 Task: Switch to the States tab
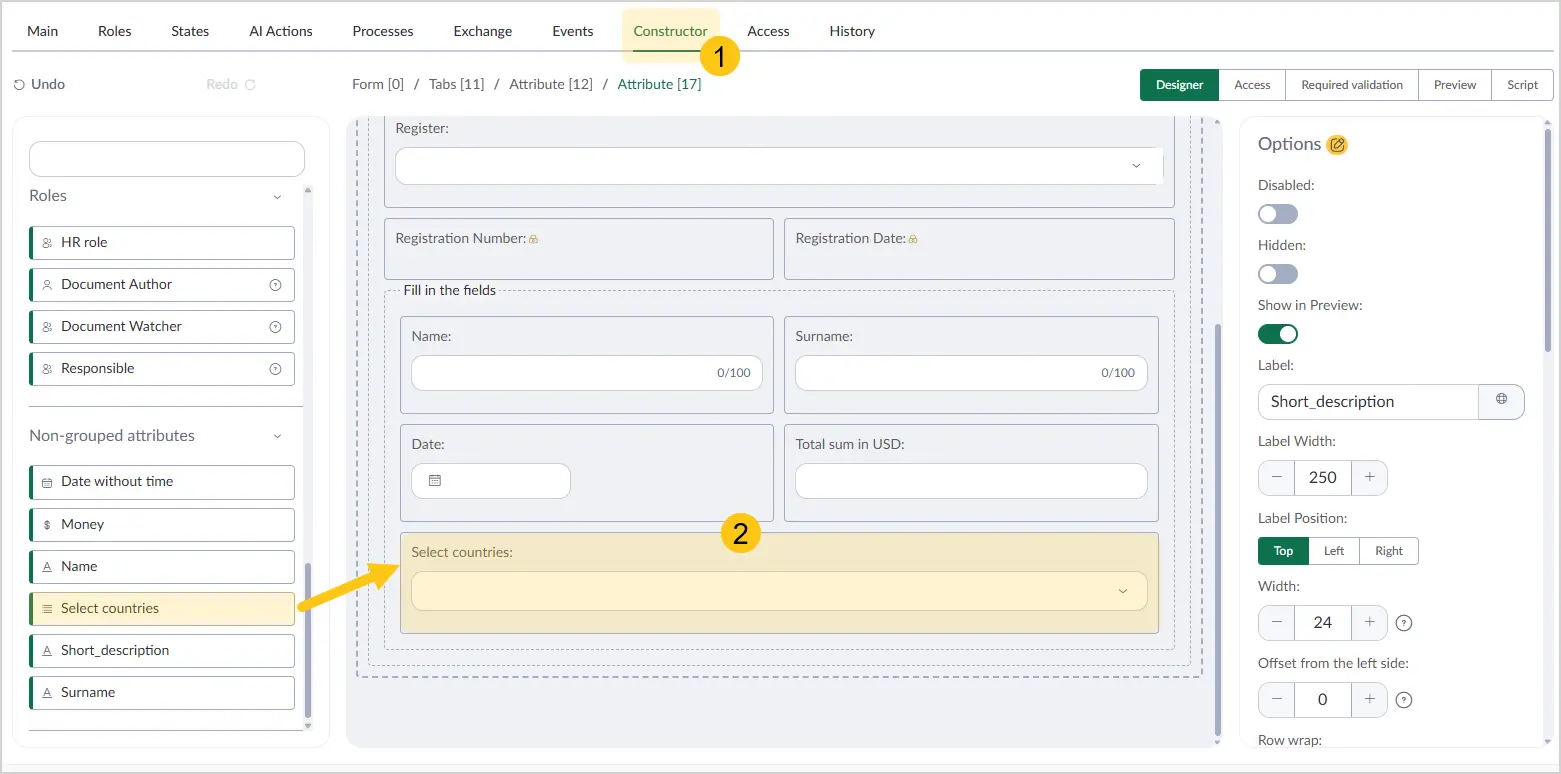(190, 31)
